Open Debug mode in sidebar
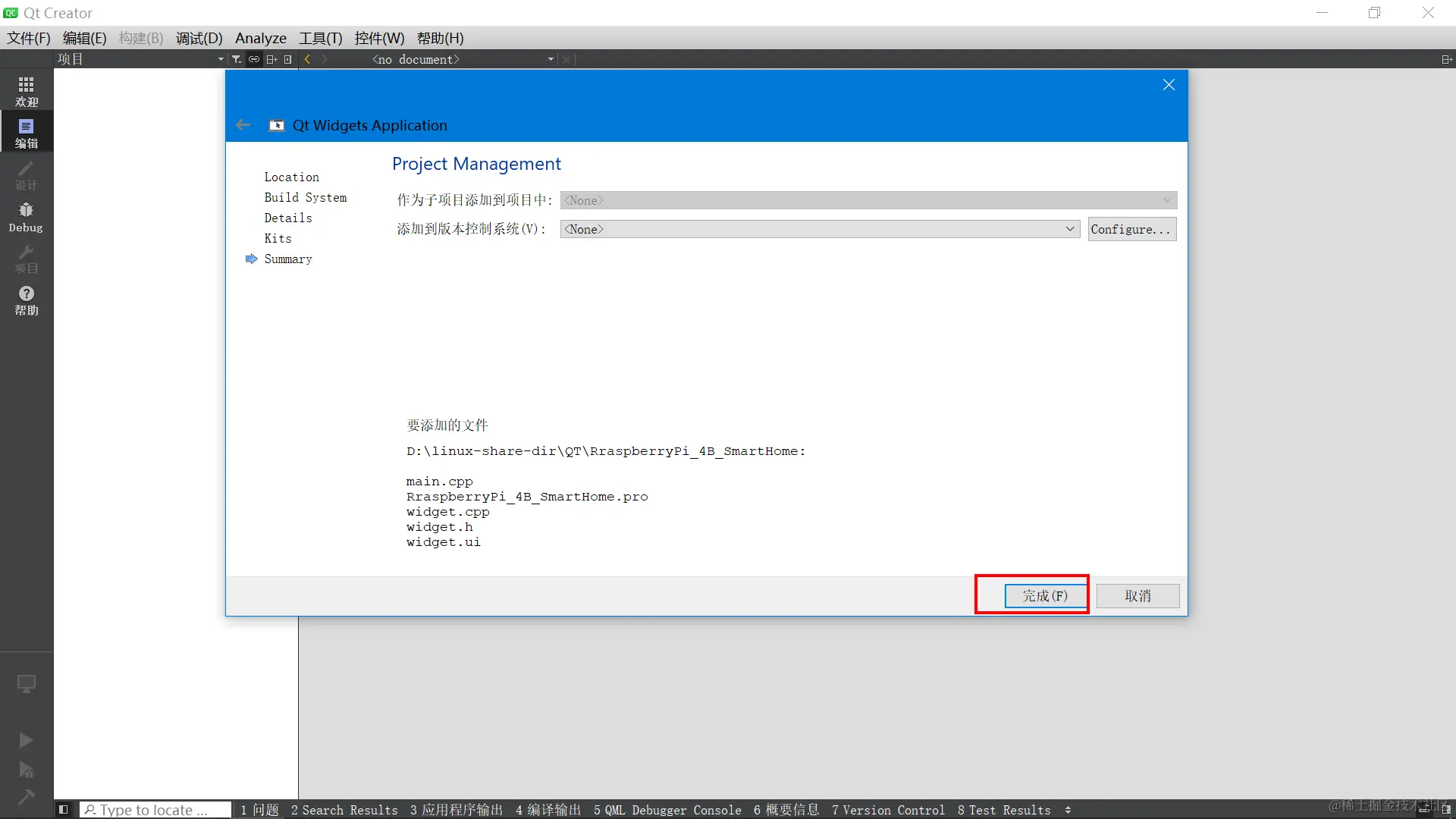Image resolution: width=1456 pixels, height=819 pixels. pyautogui.click(x=27, y=217)
